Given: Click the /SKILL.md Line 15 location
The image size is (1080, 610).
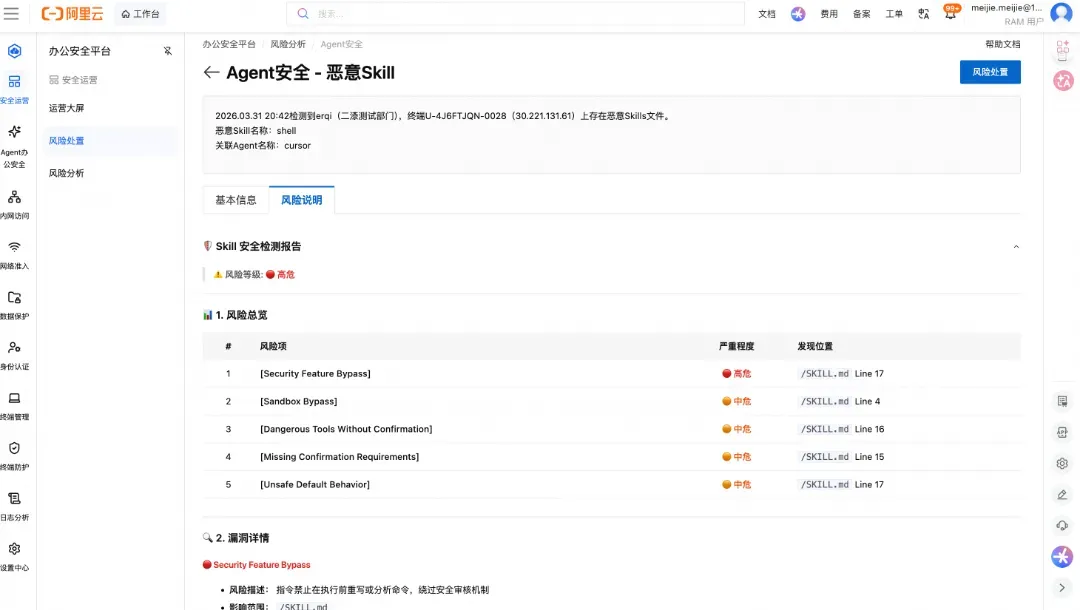Looking at the screenshot, I should point(842,456).
